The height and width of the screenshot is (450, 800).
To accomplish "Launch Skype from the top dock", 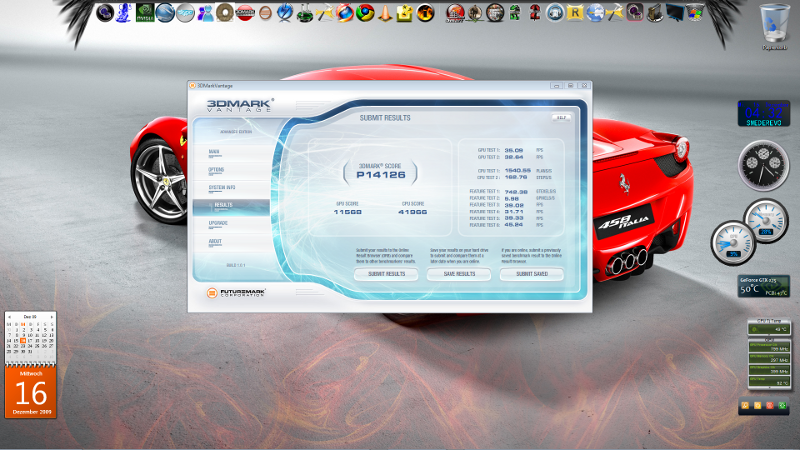I will click(185, 13).
